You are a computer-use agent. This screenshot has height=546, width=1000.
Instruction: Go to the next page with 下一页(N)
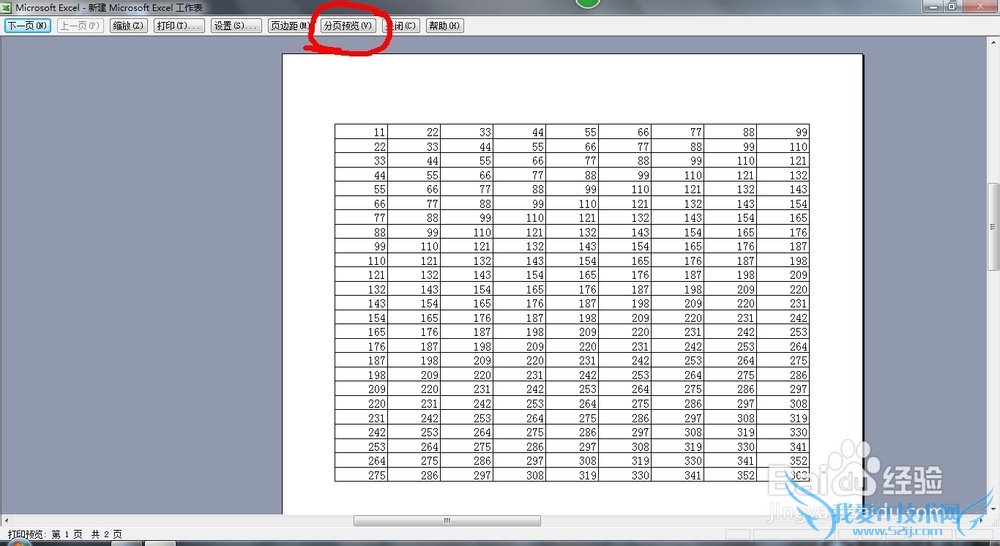coord(27,26)
